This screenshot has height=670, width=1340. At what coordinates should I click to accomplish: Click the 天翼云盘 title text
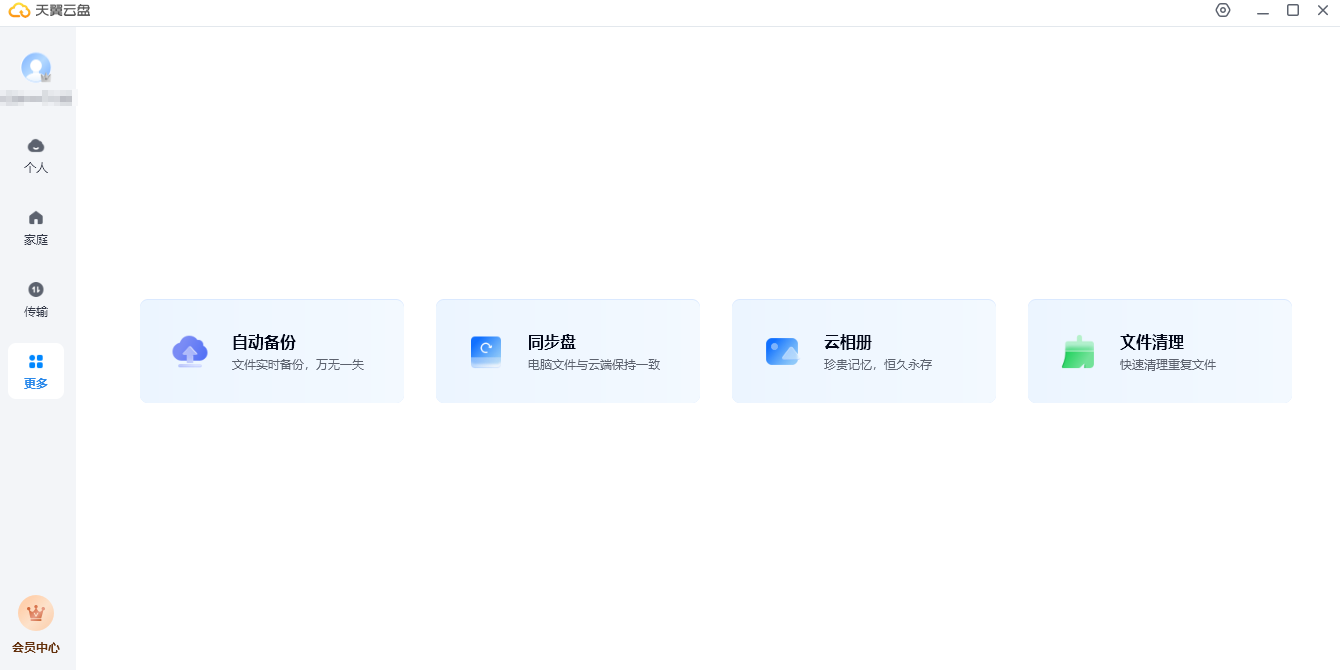[63, 11]
